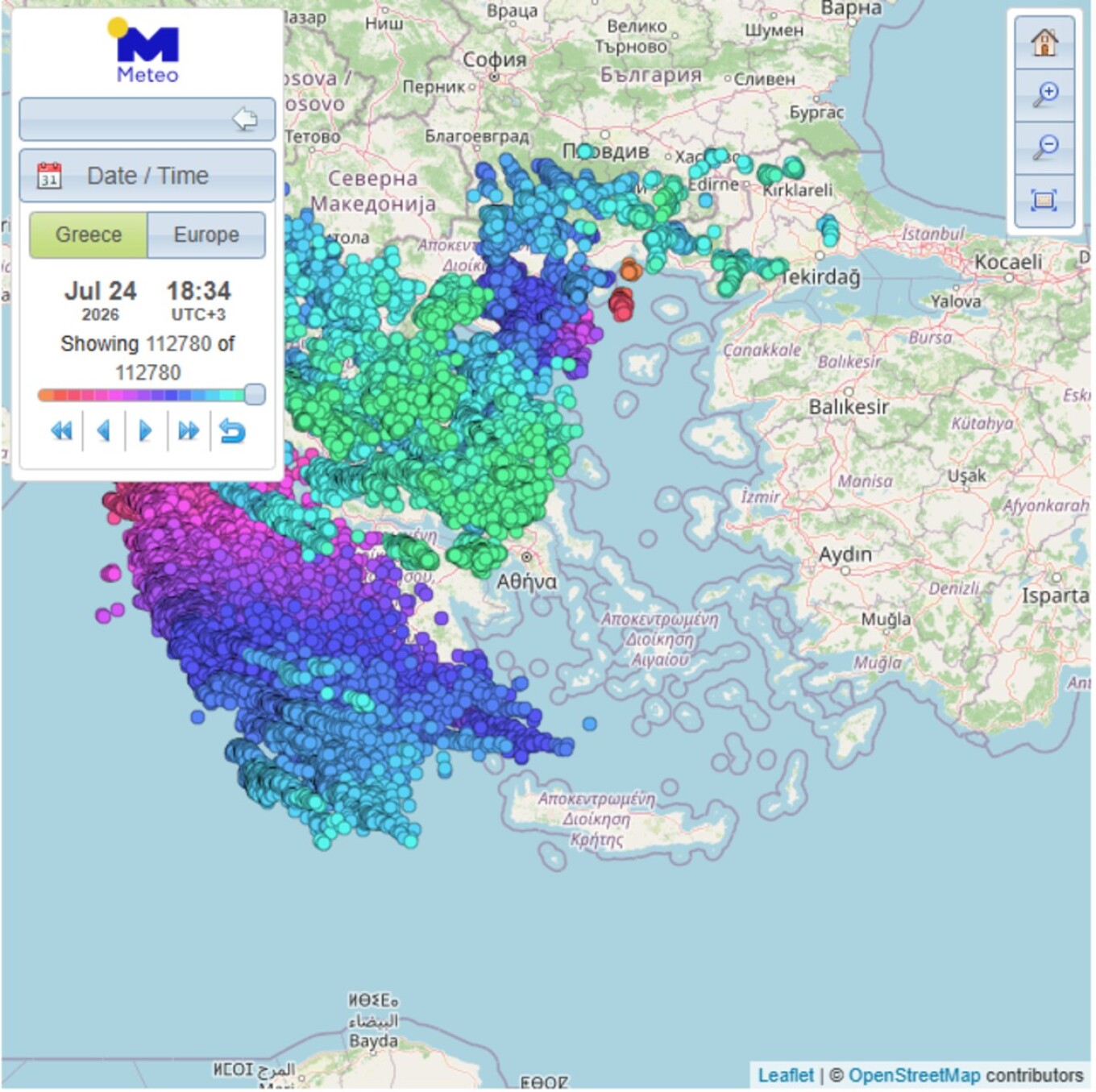Open the Leaflet link
This screenshot has height=1092, width=1096.
point(786,1075)
